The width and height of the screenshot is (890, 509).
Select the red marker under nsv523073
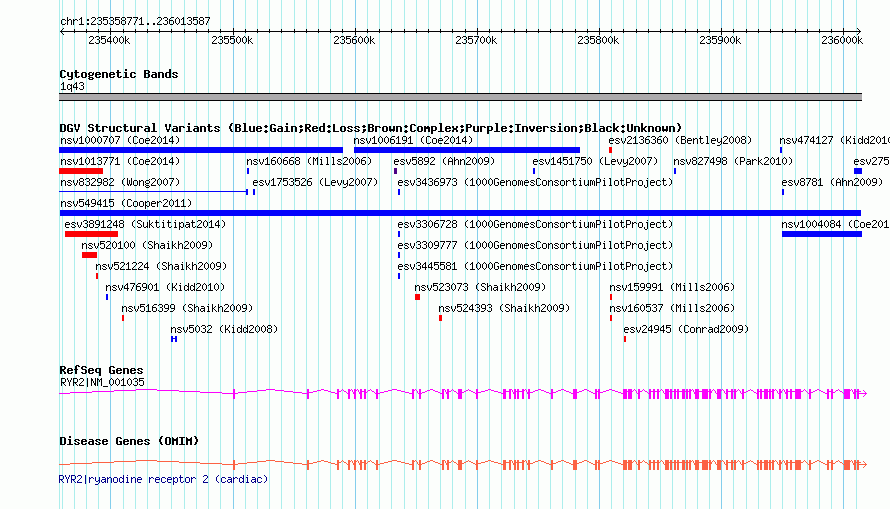coord(417,297)
